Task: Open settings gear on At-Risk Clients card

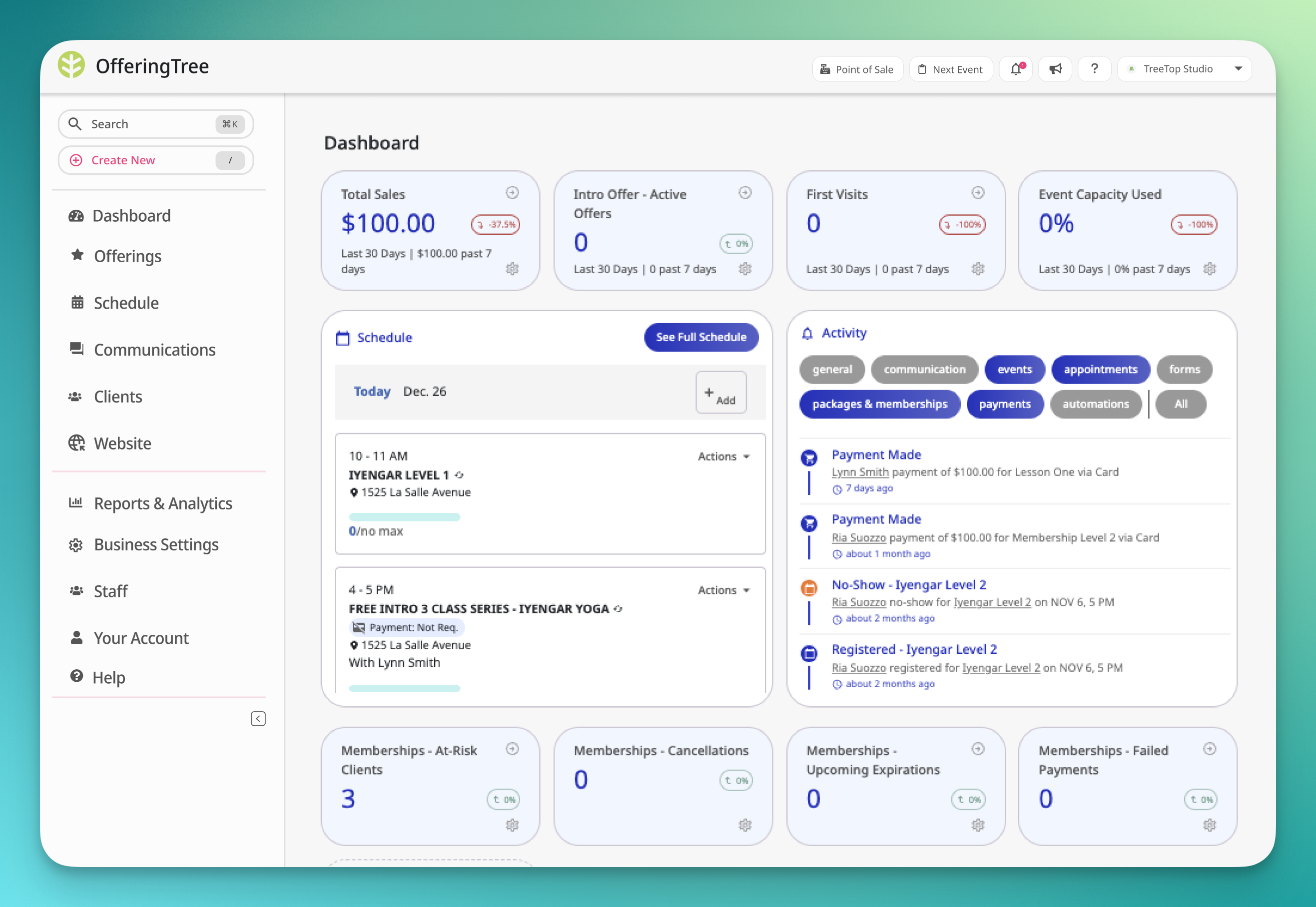Action: pos(512,825)
